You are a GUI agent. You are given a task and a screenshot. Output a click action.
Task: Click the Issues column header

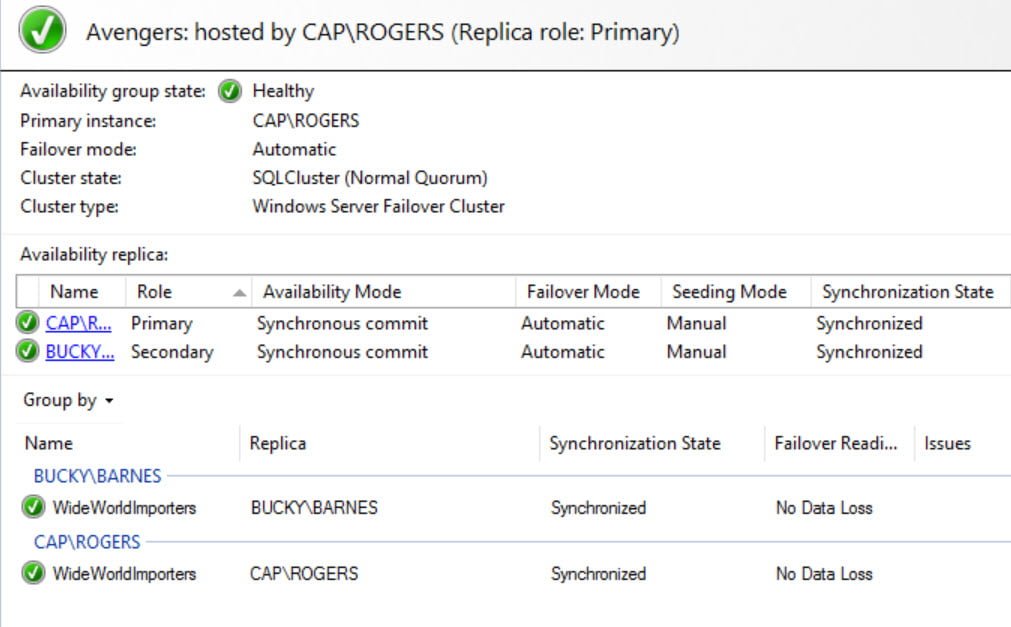click(x=947, y=443)
